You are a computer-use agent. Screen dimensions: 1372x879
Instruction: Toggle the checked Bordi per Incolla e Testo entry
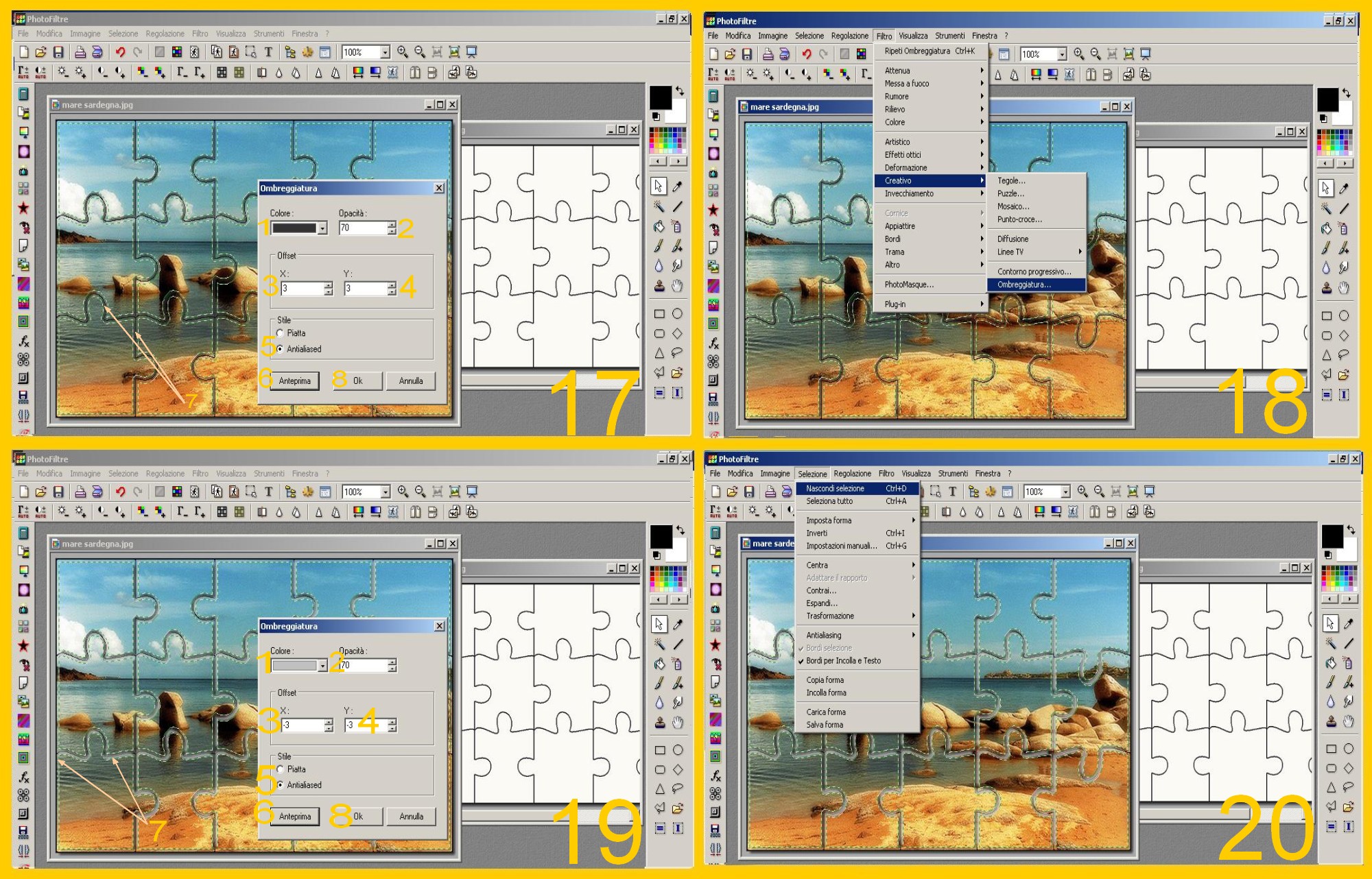click(x=843, y=661)
